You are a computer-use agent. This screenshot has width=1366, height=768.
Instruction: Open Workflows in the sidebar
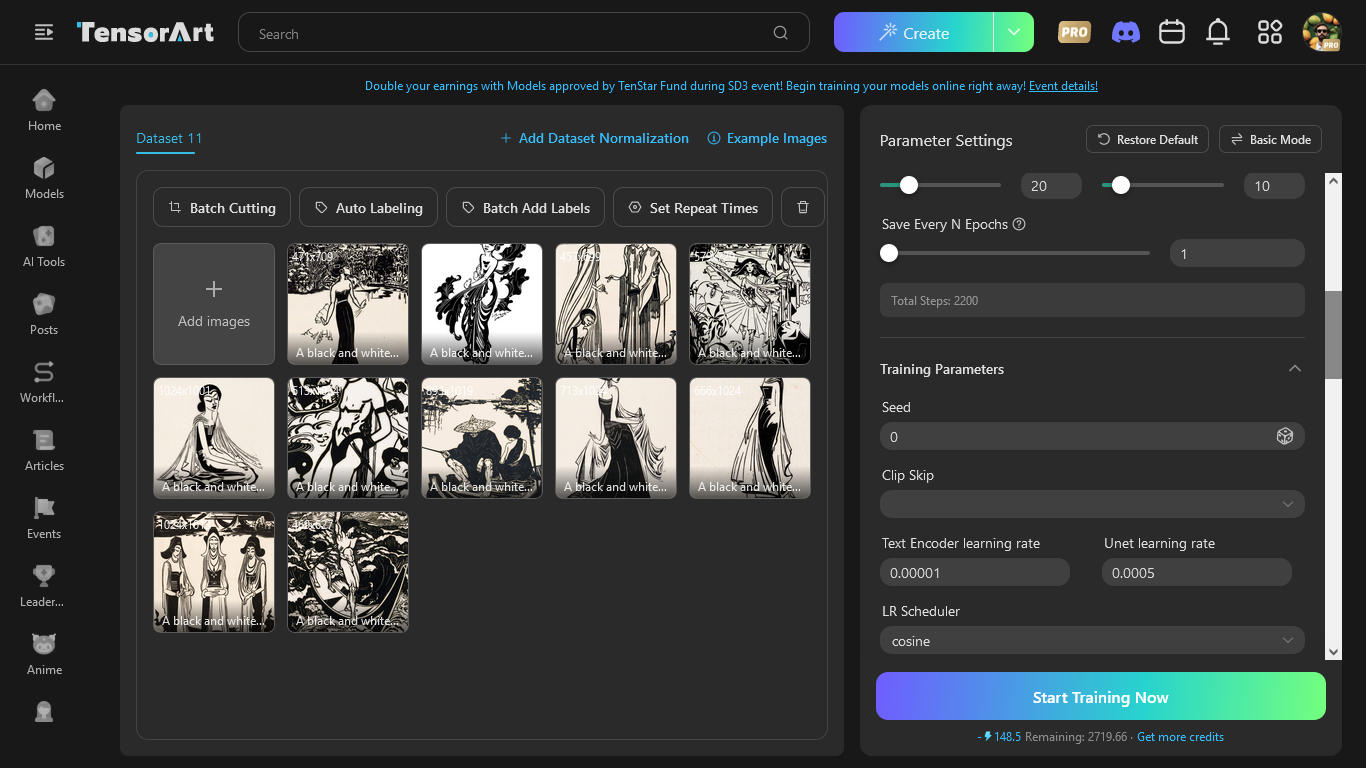coord(44,382)
